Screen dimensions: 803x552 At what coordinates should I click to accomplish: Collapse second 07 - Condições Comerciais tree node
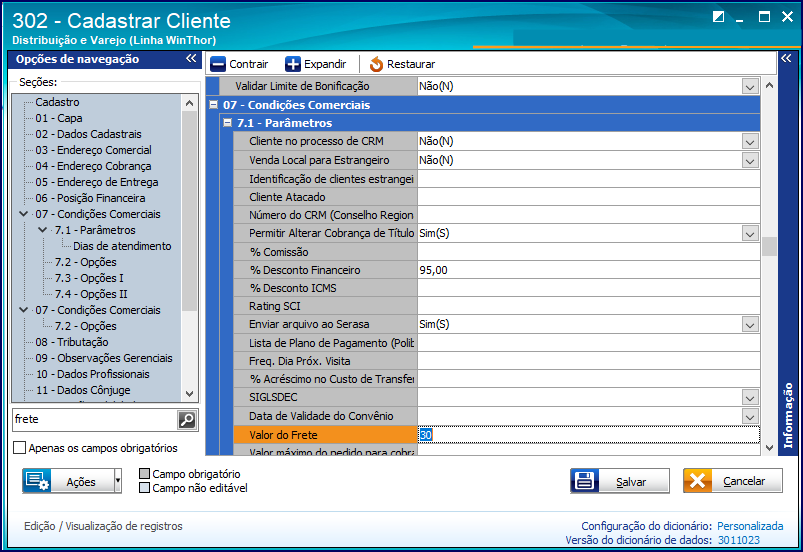(x=24, y=310)
